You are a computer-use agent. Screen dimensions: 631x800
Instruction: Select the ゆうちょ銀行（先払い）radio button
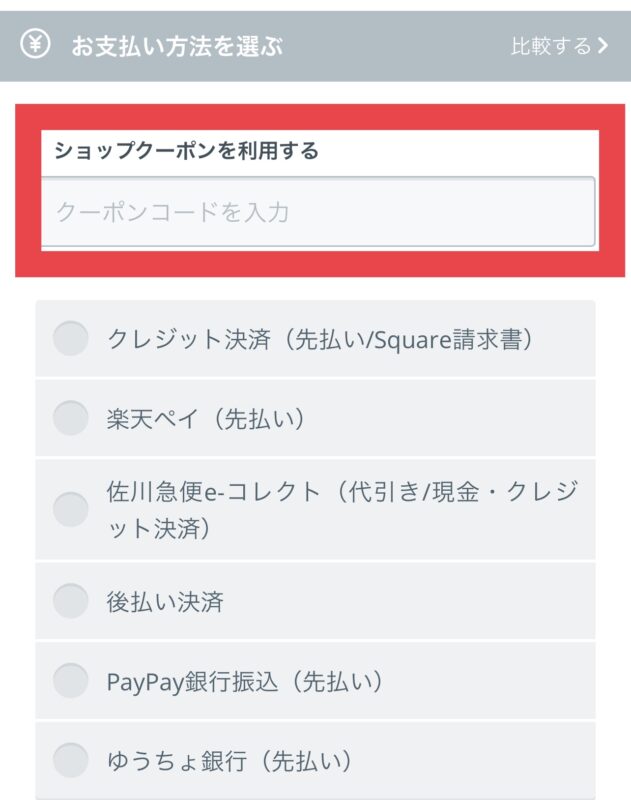tap(71, 760)
